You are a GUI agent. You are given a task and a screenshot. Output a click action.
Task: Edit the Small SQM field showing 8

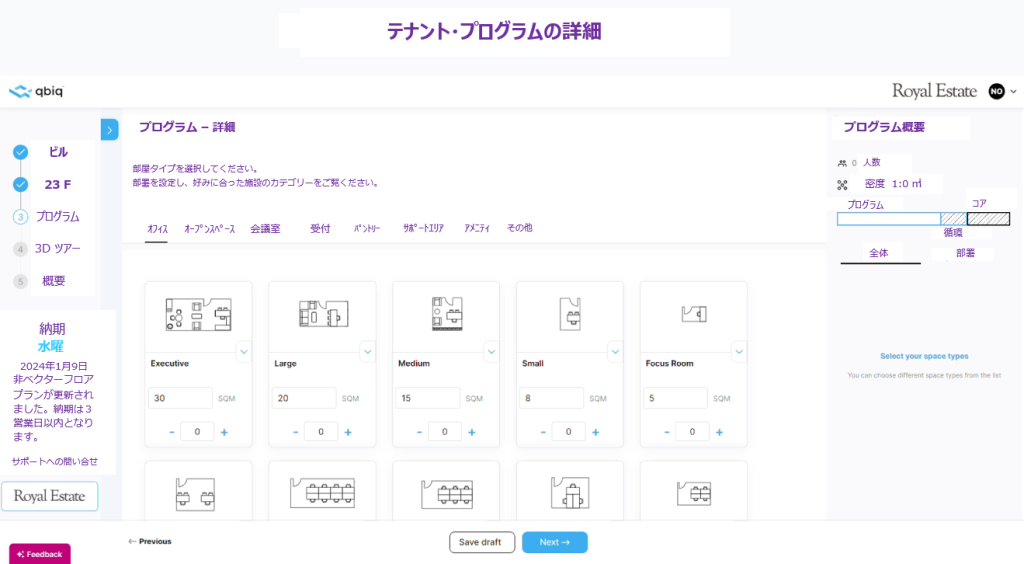point(551,398)
